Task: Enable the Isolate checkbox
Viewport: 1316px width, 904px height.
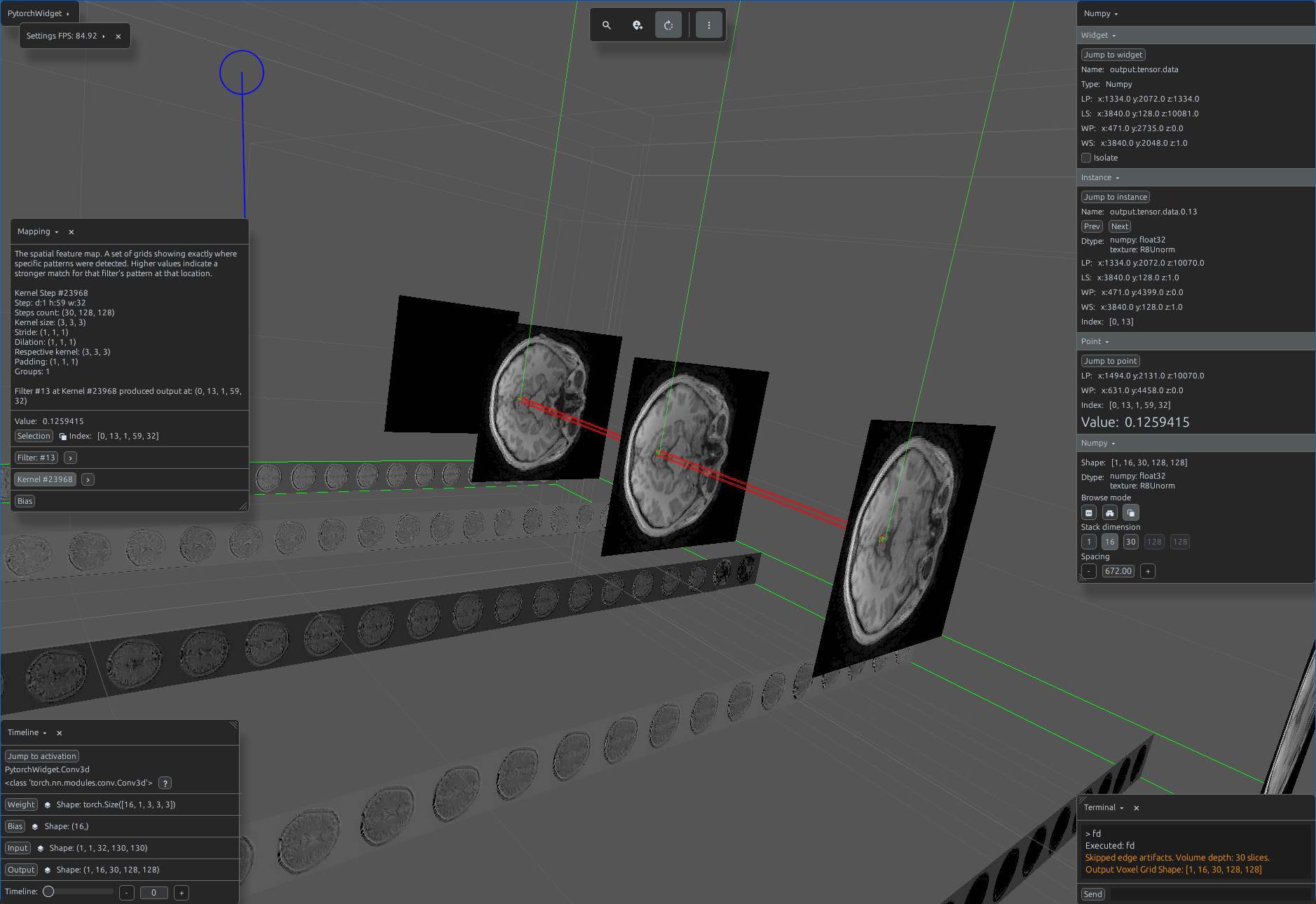Action: pos(1086,158)
